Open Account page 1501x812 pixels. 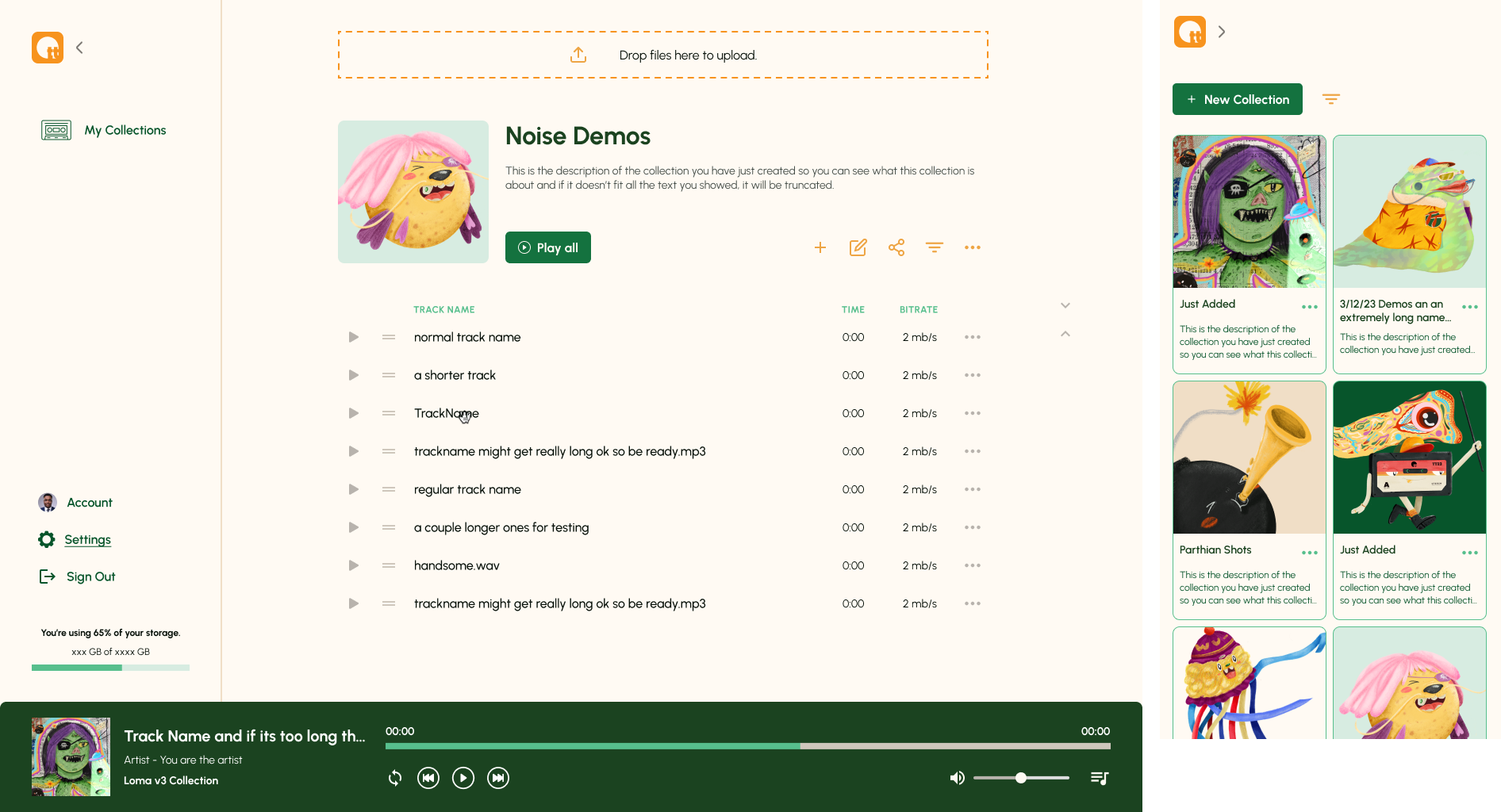pos(75,502)
